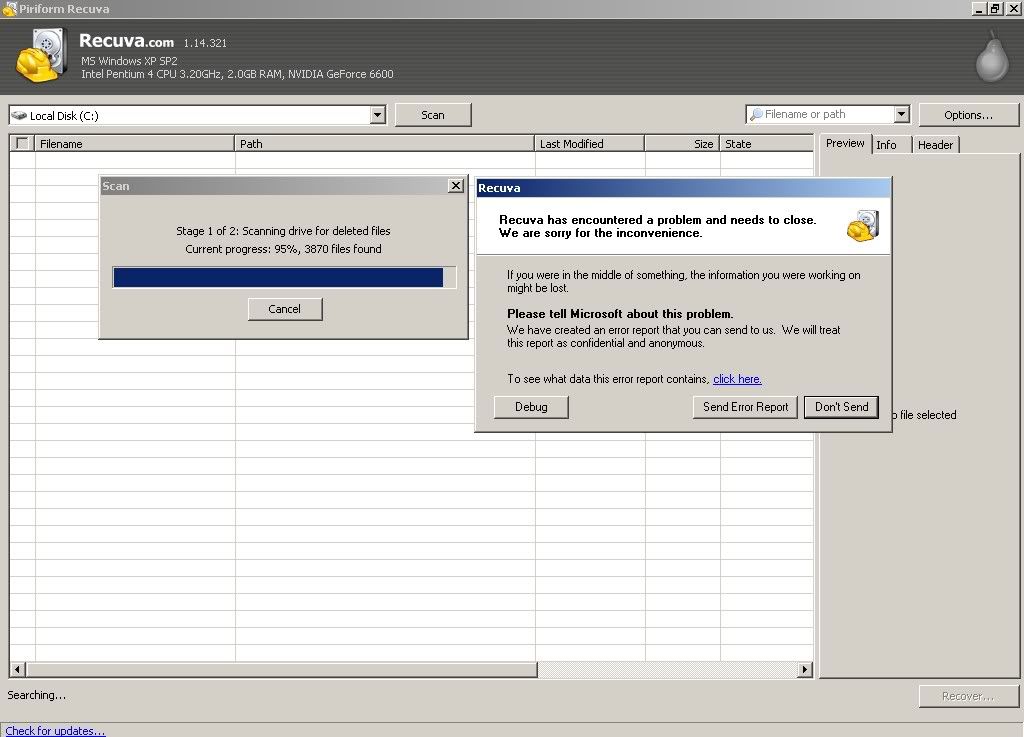Open the Options dialog
Screen dimensions: 1024x737
click(x=968, y=115)
